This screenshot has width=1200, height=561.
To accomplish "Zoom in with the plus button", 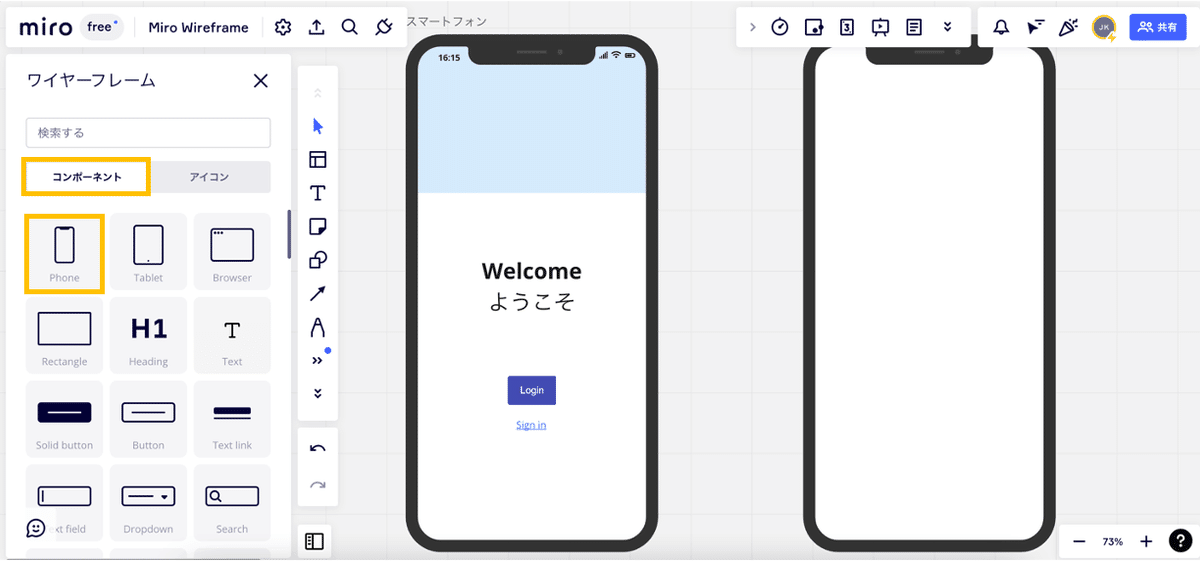I will (x=1146, y=541).
